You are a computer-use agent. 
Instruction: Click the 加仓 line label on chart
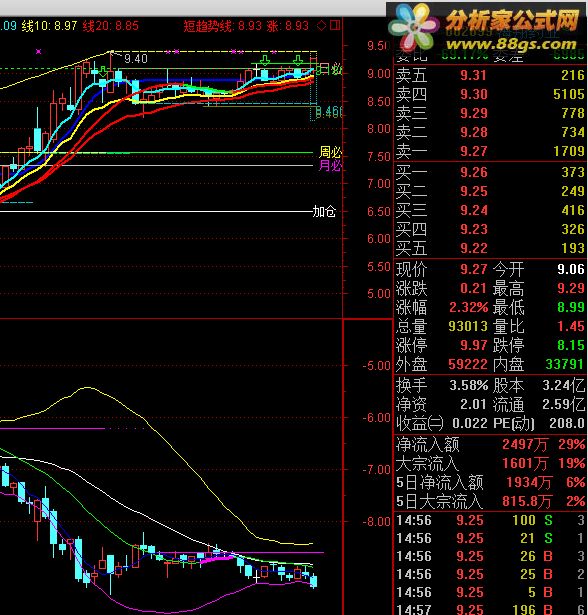tap(324, 212)
